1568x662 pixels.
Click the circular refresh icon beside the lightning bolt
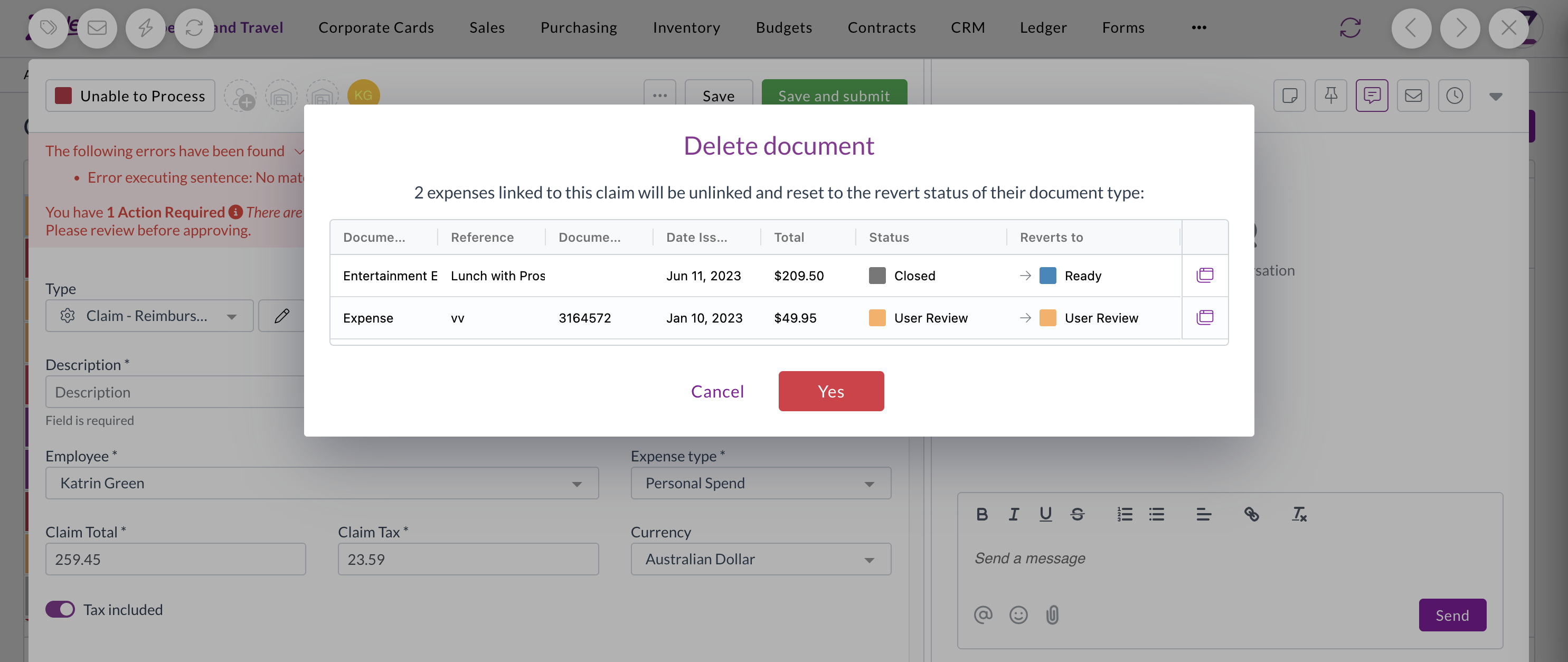point(194,28)
